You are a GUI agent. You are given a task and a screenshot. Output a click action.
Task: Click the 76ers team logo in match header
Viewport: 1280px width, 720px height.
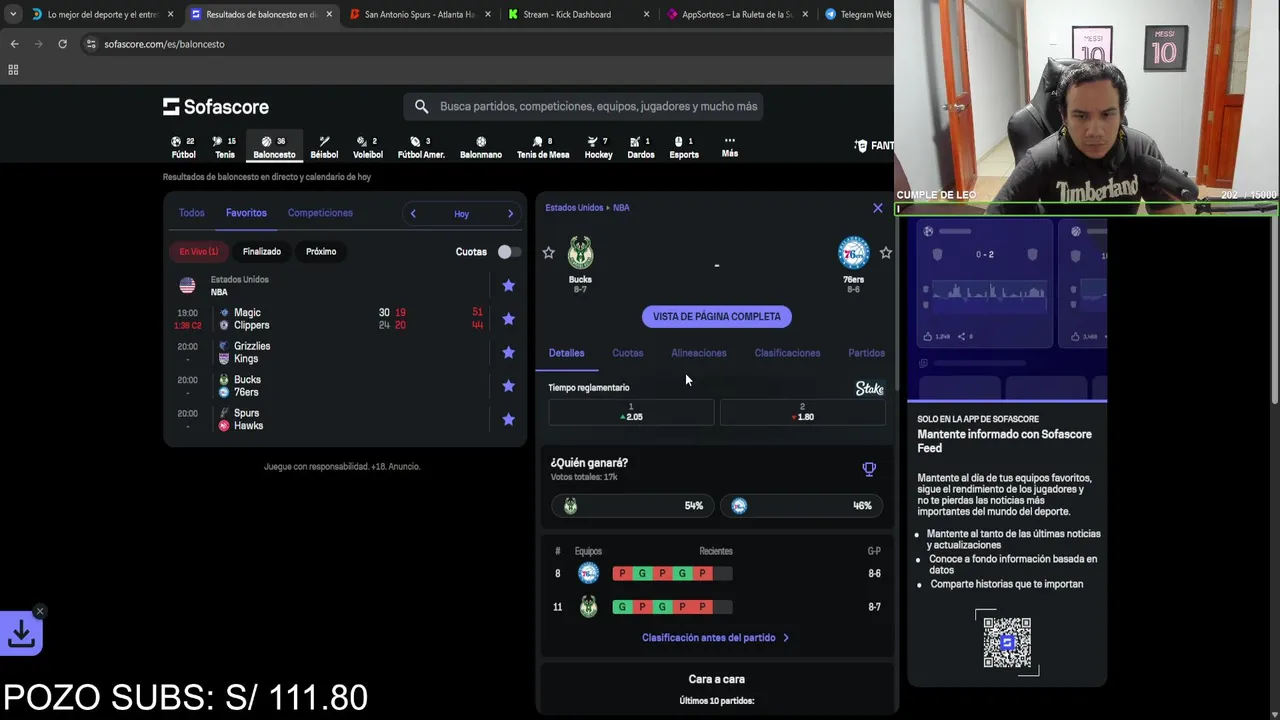(x=853, y=253)
